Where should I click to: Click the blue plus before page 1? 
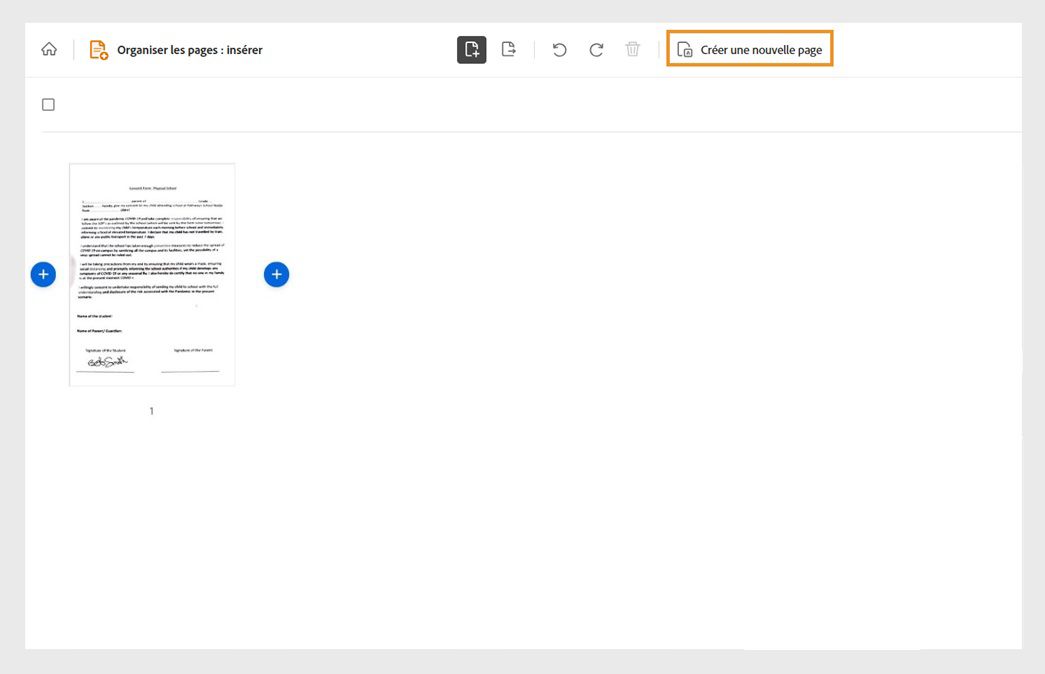click(x=43, y=273)
